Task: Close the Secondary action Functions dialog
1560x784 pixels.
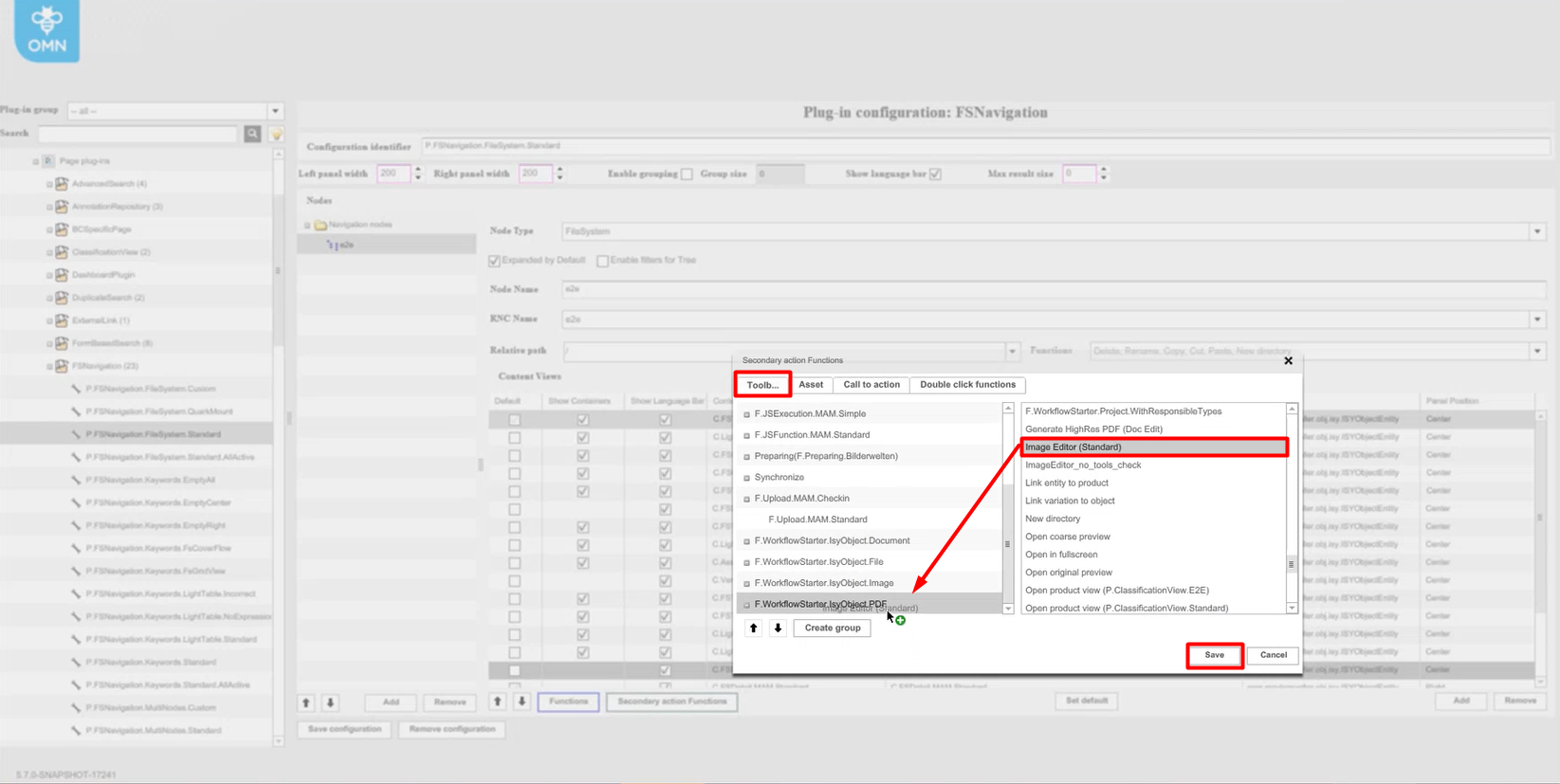Action: click(1288, 360)
